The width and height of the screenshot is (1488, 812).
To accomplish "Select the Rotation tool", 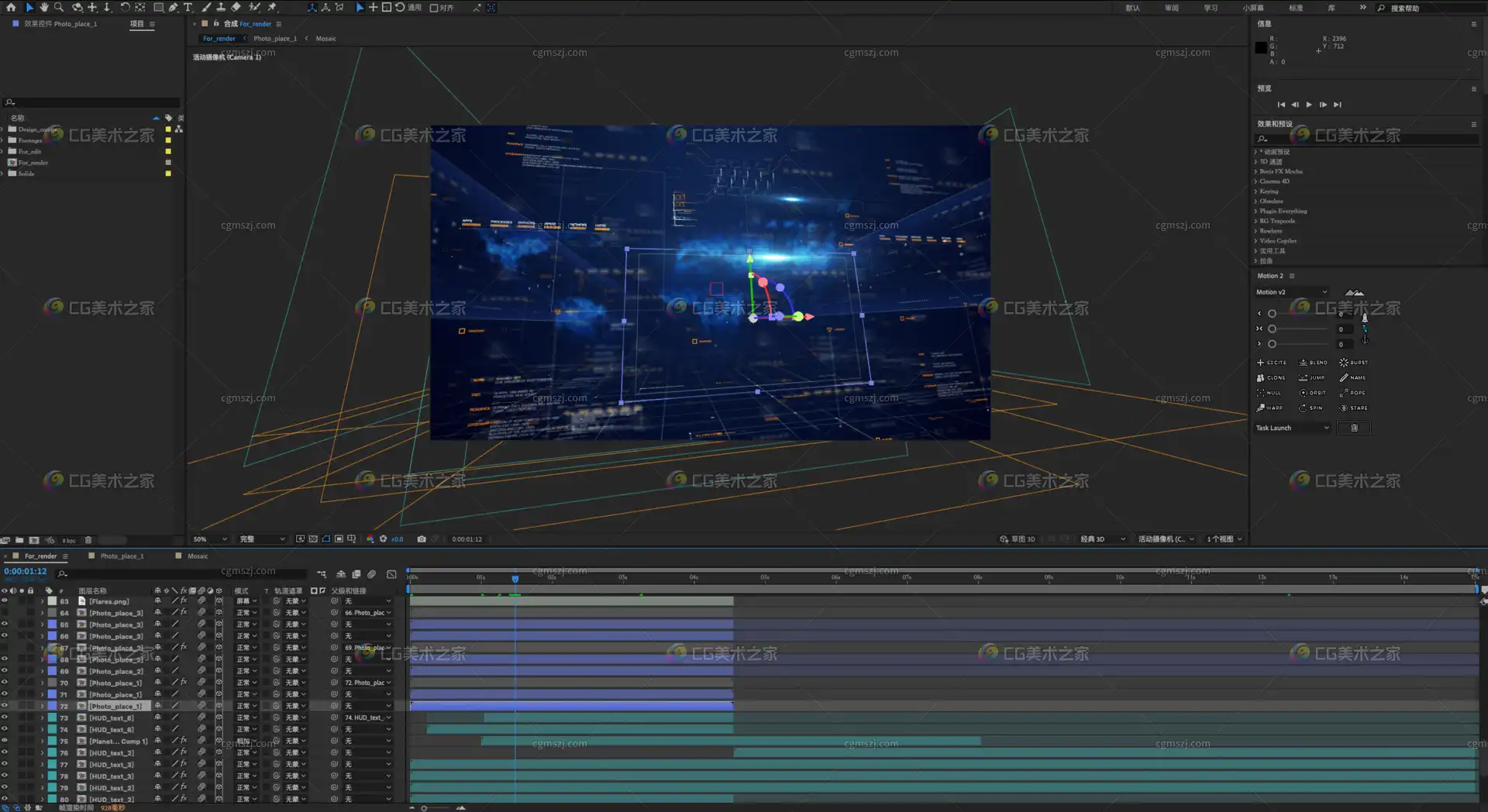I will pos(125,7).
